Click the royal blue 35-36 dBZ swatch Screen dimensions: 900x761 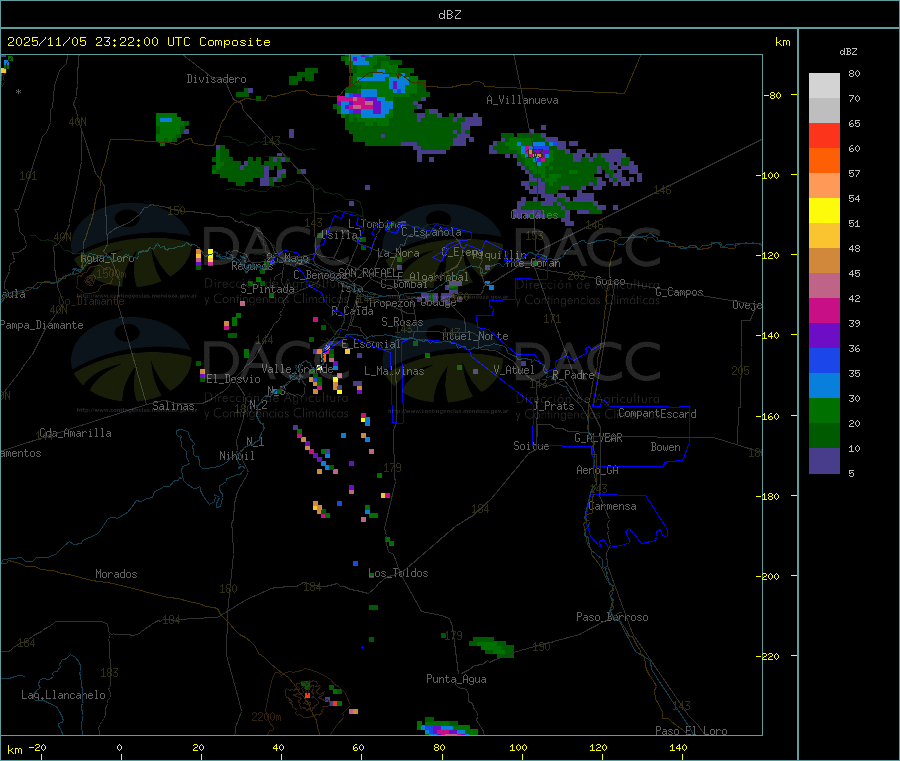824,360
